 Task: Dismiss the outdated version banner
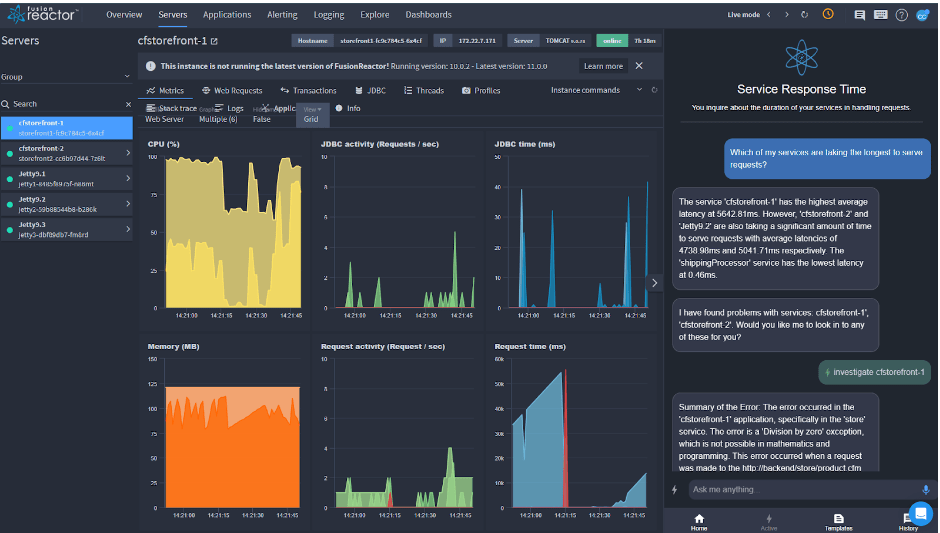[x=639, y=66]
